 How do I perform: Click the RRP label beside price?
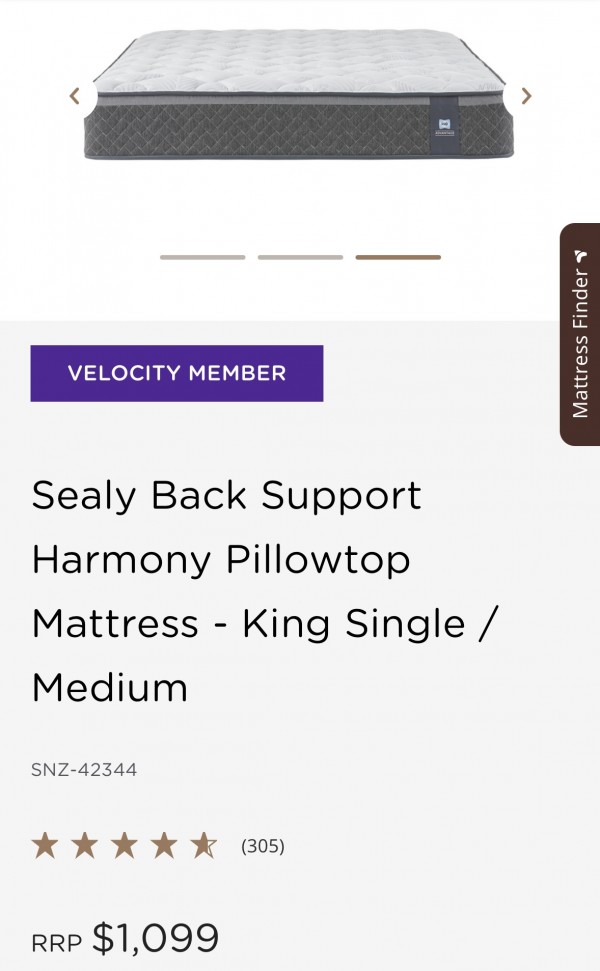[56, 944]
